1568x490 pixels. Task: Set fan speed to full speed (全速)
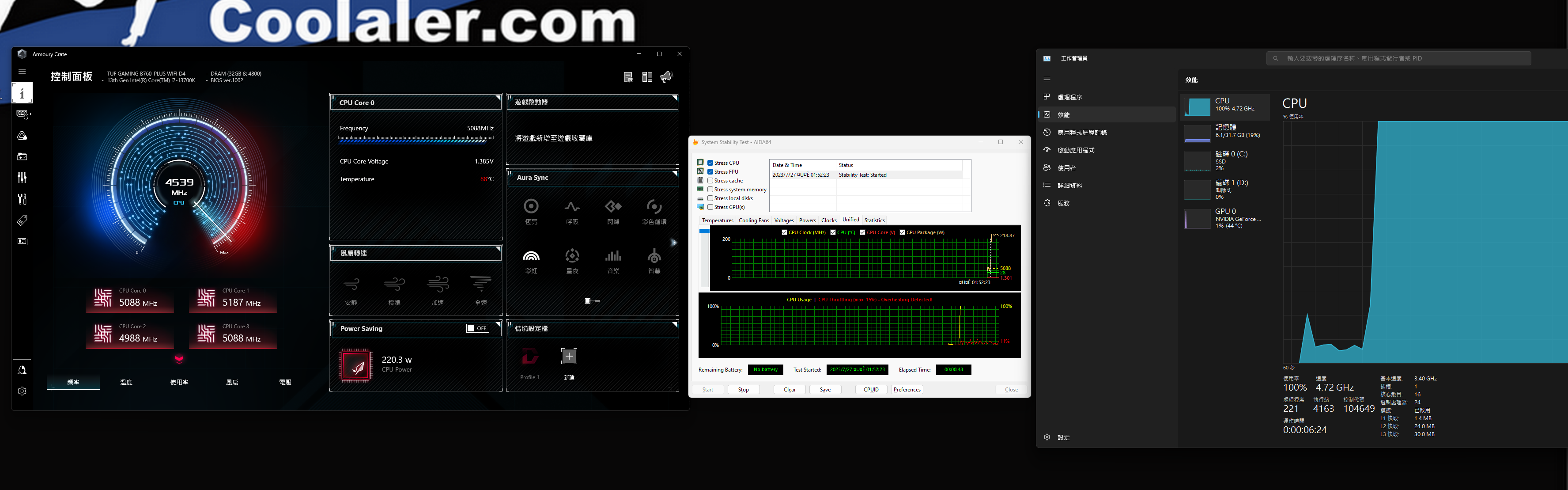(481, 290)
